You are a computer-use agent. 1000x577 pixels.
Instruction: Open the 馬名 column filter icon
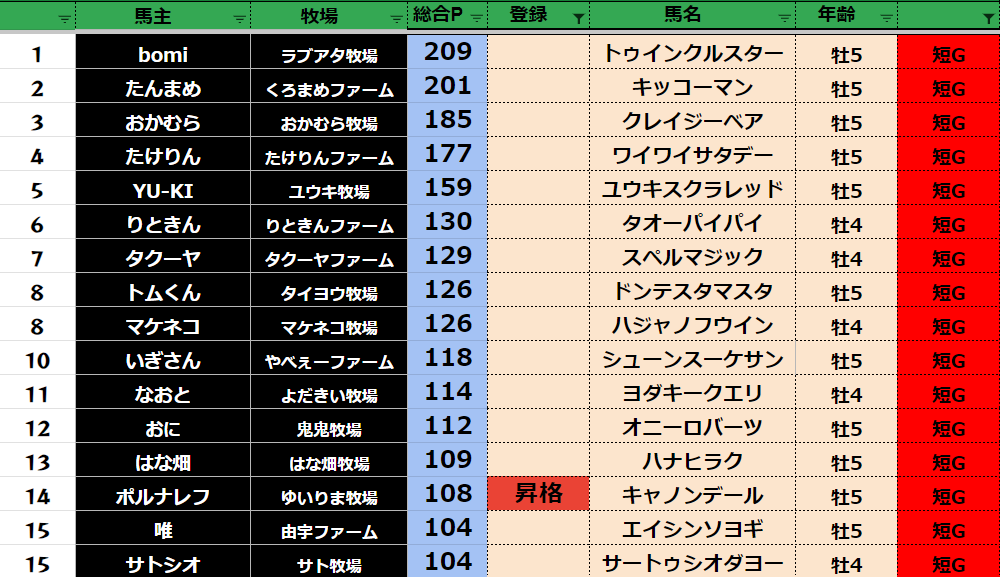click(783, 18)
